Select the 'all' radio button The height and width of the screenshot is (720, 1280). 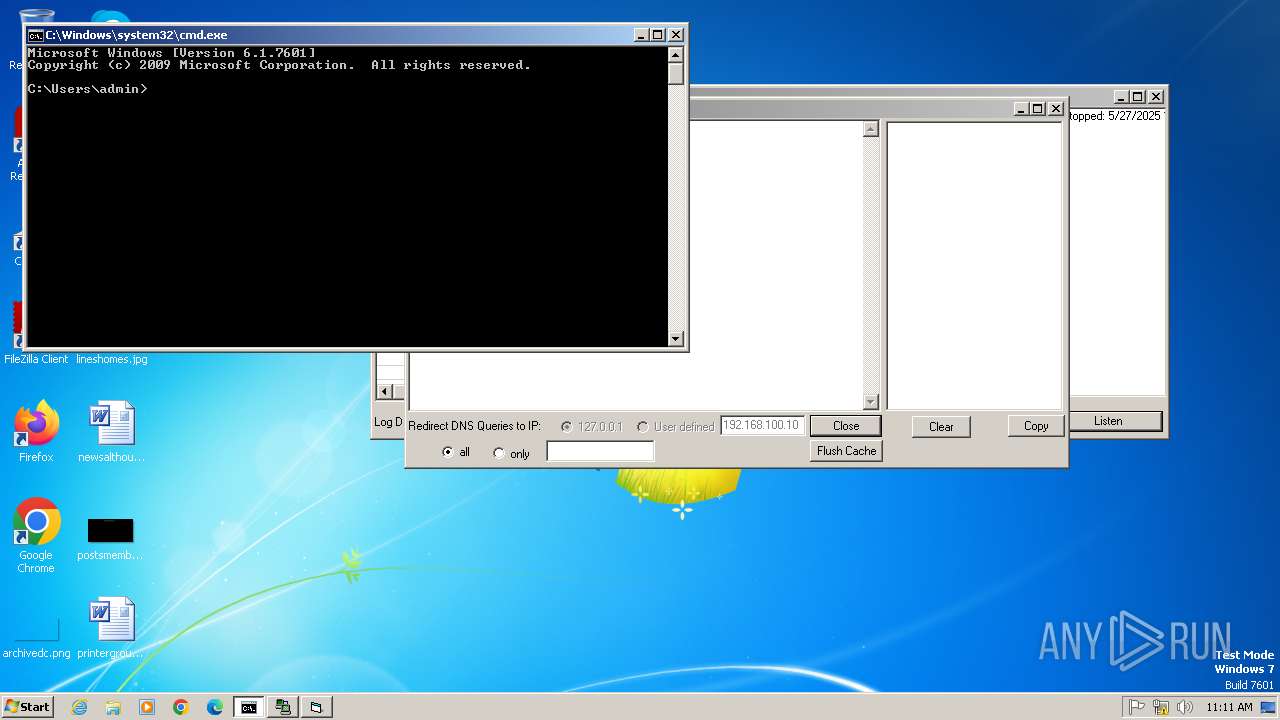coord(448,453)
